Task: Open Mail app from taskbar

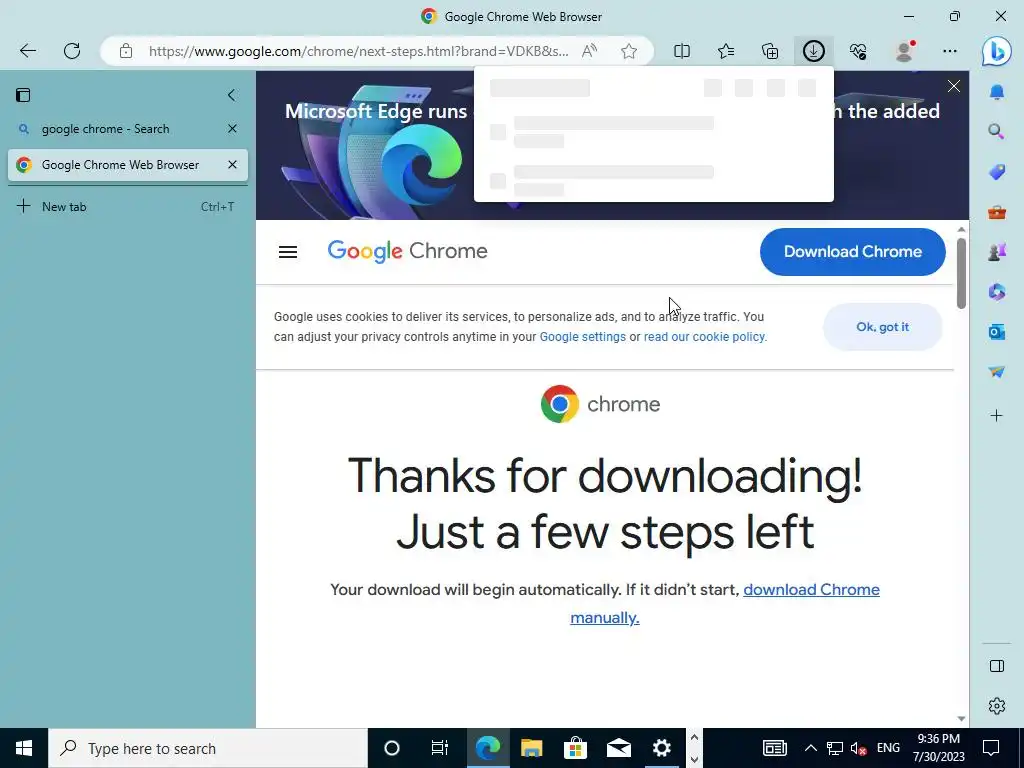Action: (x=618, y=748)
